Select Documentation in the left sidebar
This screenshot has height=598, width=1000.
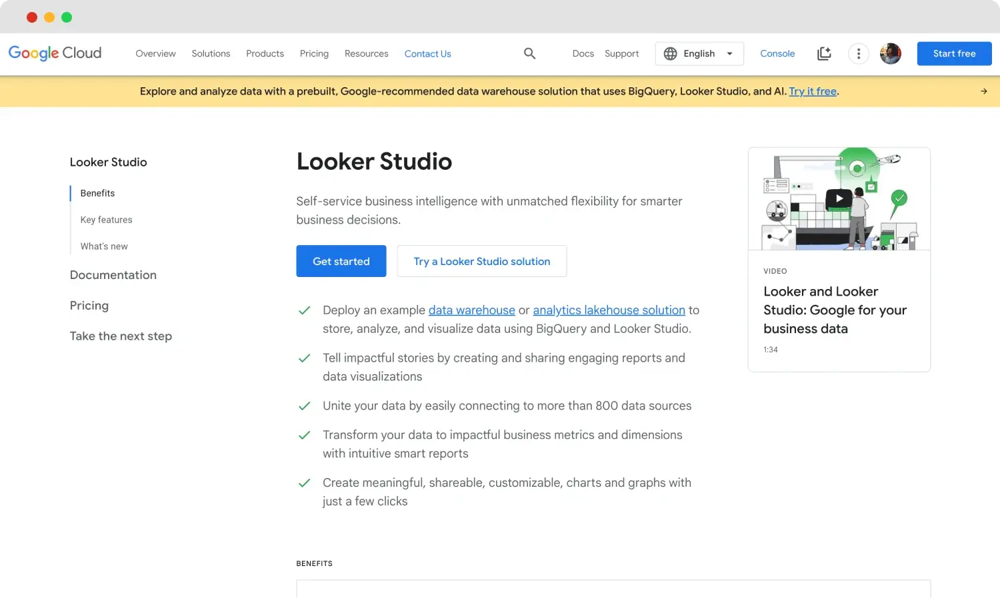click(113, 274)
